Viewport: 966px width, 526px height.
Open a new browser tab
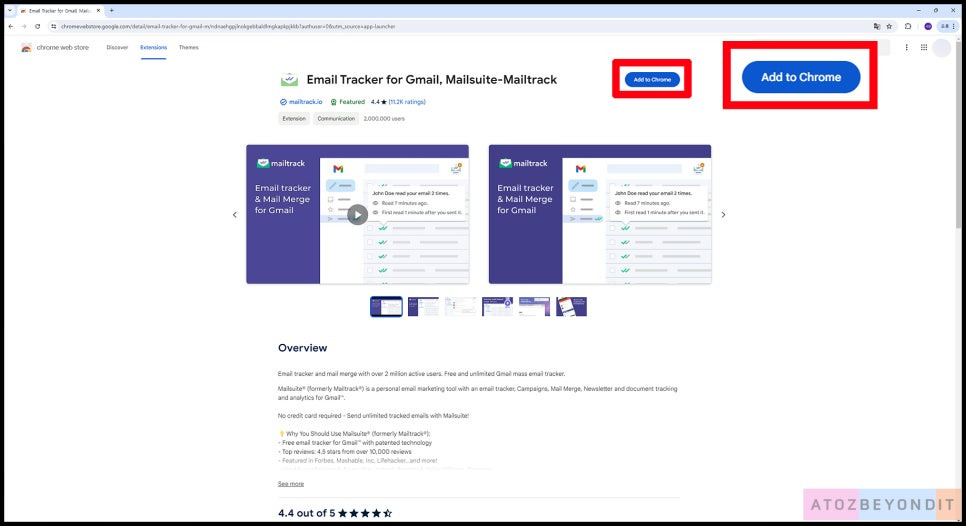[112, 10]
